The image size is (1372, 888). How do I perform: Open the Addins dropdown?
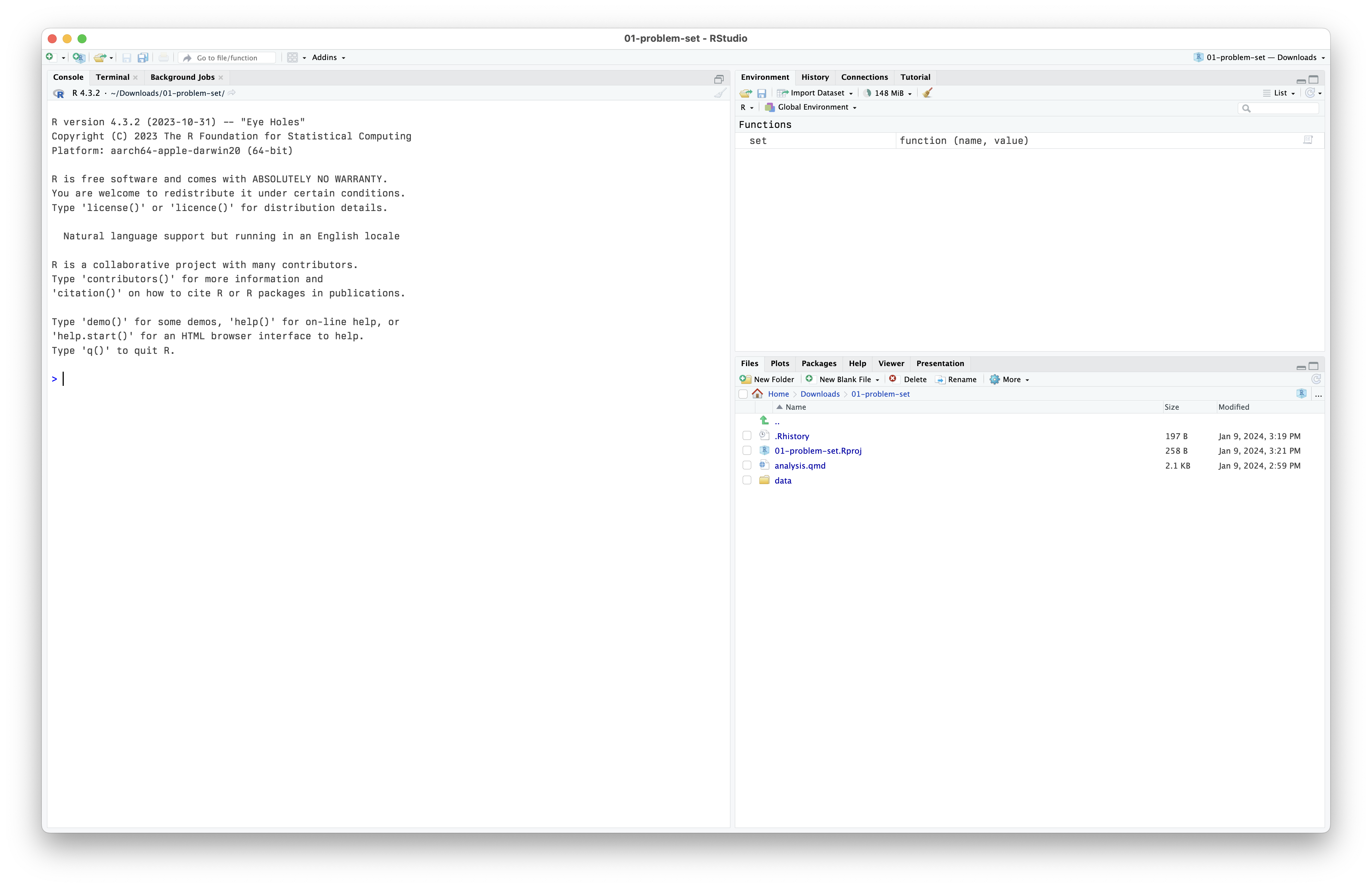coord(328,58)
